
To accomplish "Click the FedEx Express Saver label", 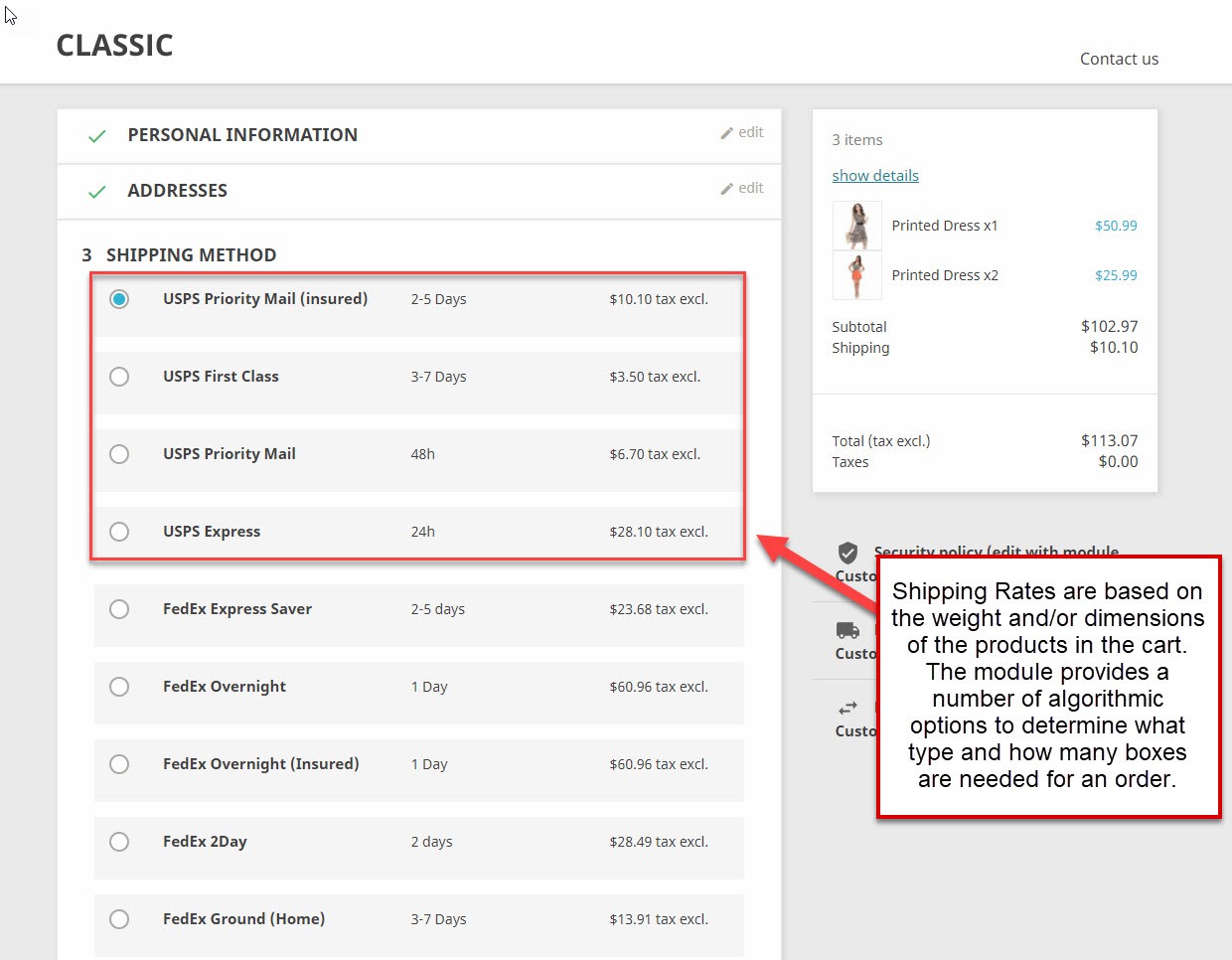I will pos(237,609).
